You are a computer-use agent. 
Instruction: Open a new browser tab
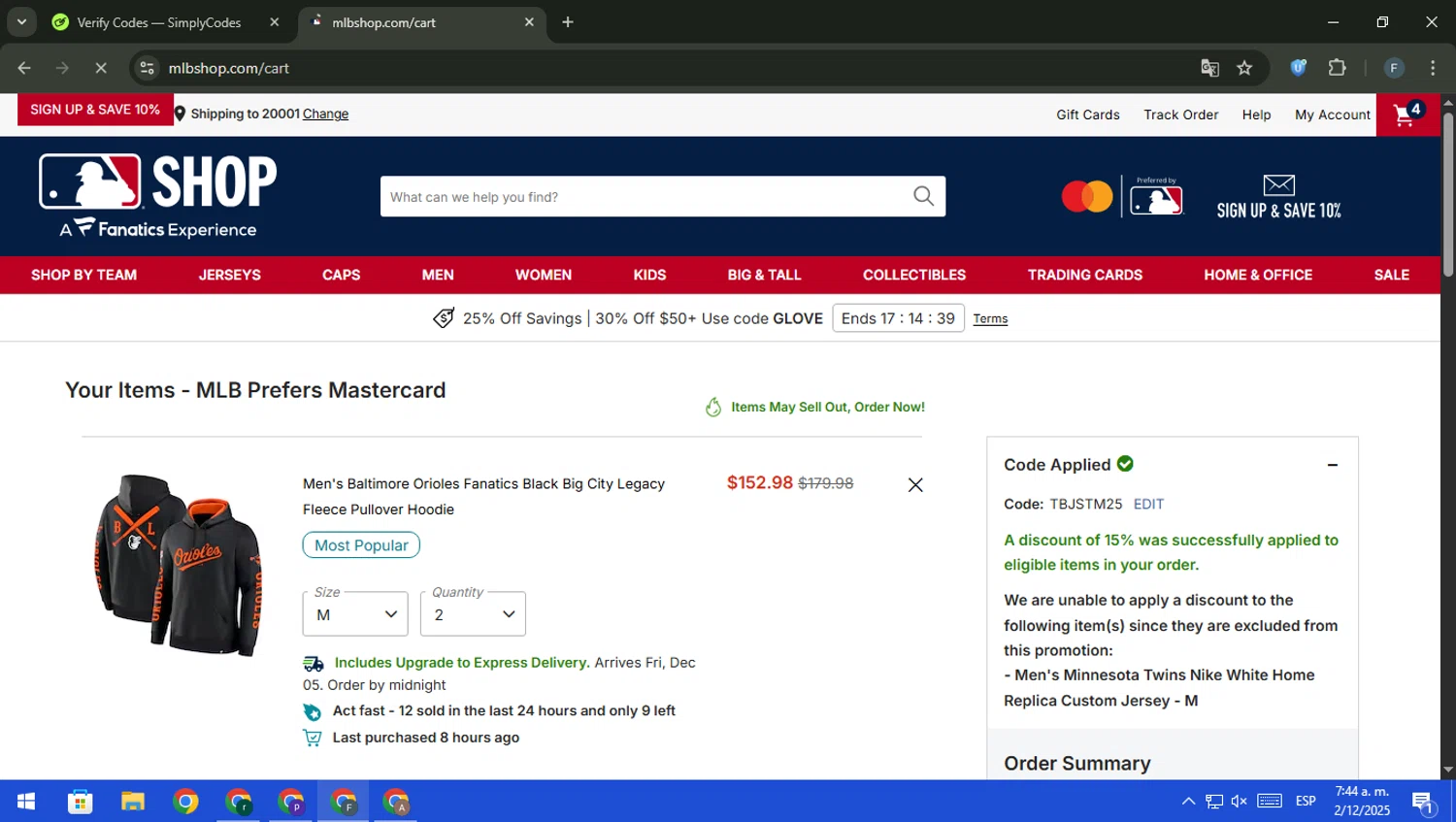click(568, 22)
